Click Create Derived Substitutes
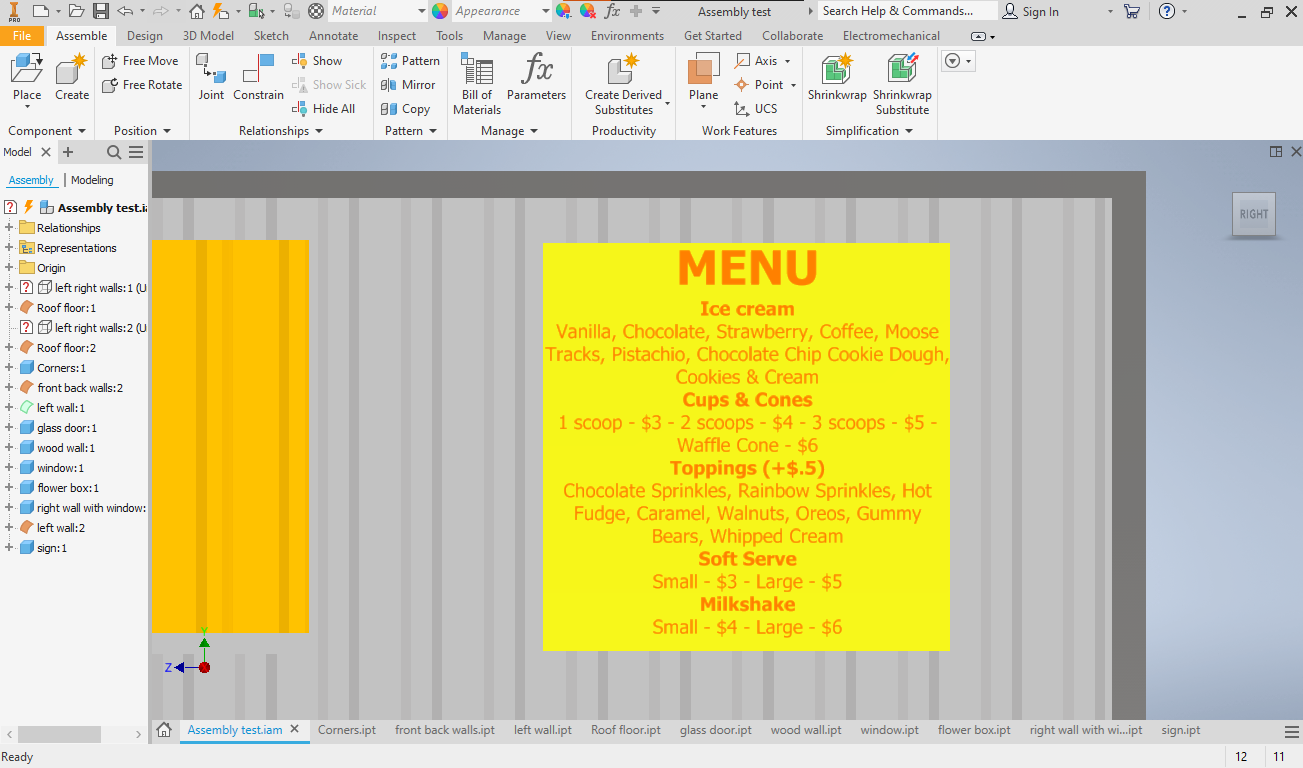The height and width of the screenshot is (768, 1303). (624, 84)
